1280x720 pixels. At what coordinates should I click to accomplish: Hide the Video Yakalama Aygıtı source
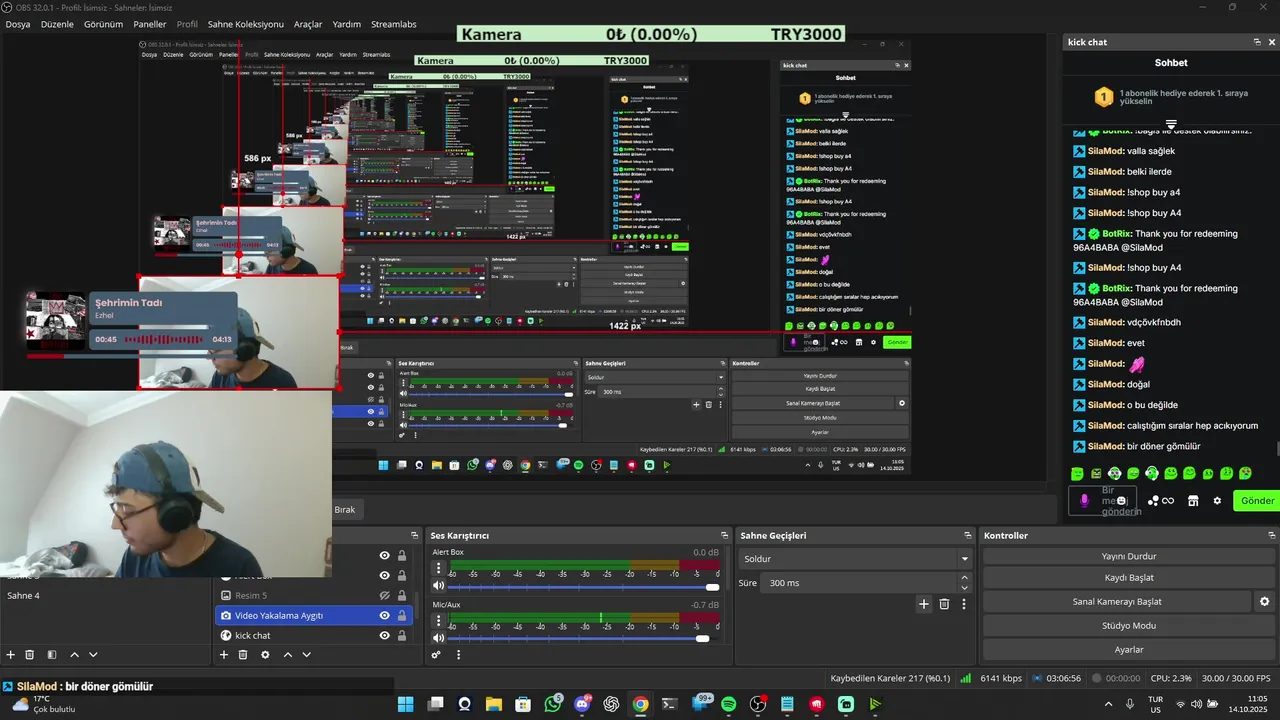pos(385,616)
